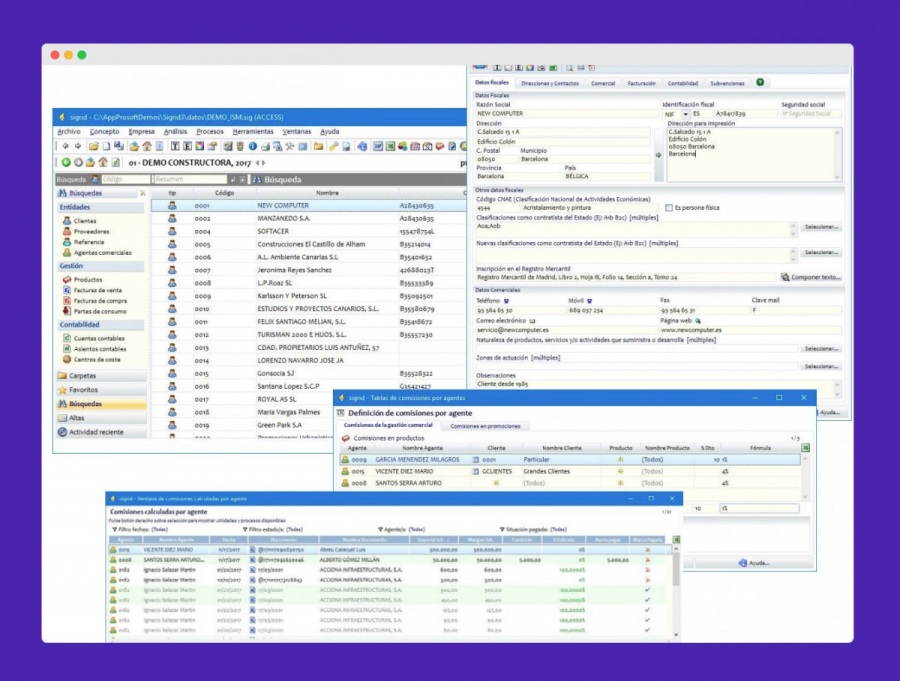
Task: Click the calculator toolbar icon
Action: [228, 146]
